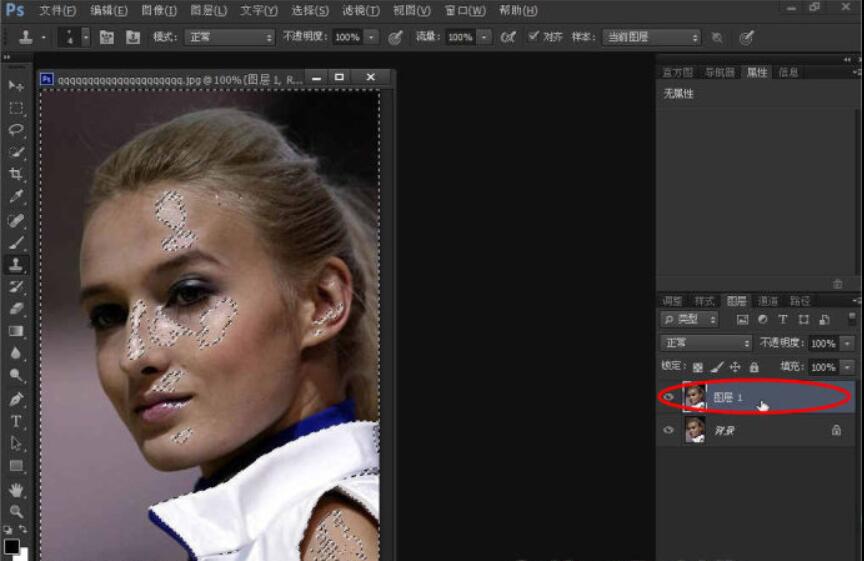This screenshot has height=561, width=864.
Task: Select the Gradient tool
Action: pyautogui.click(x=15, y=331)
